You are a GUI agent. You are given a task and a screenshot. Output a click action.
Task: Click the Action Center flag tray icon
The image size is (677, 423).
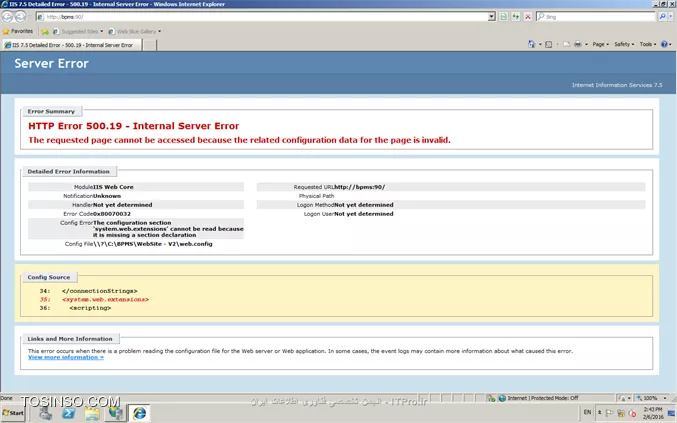[x=609, y=413]
